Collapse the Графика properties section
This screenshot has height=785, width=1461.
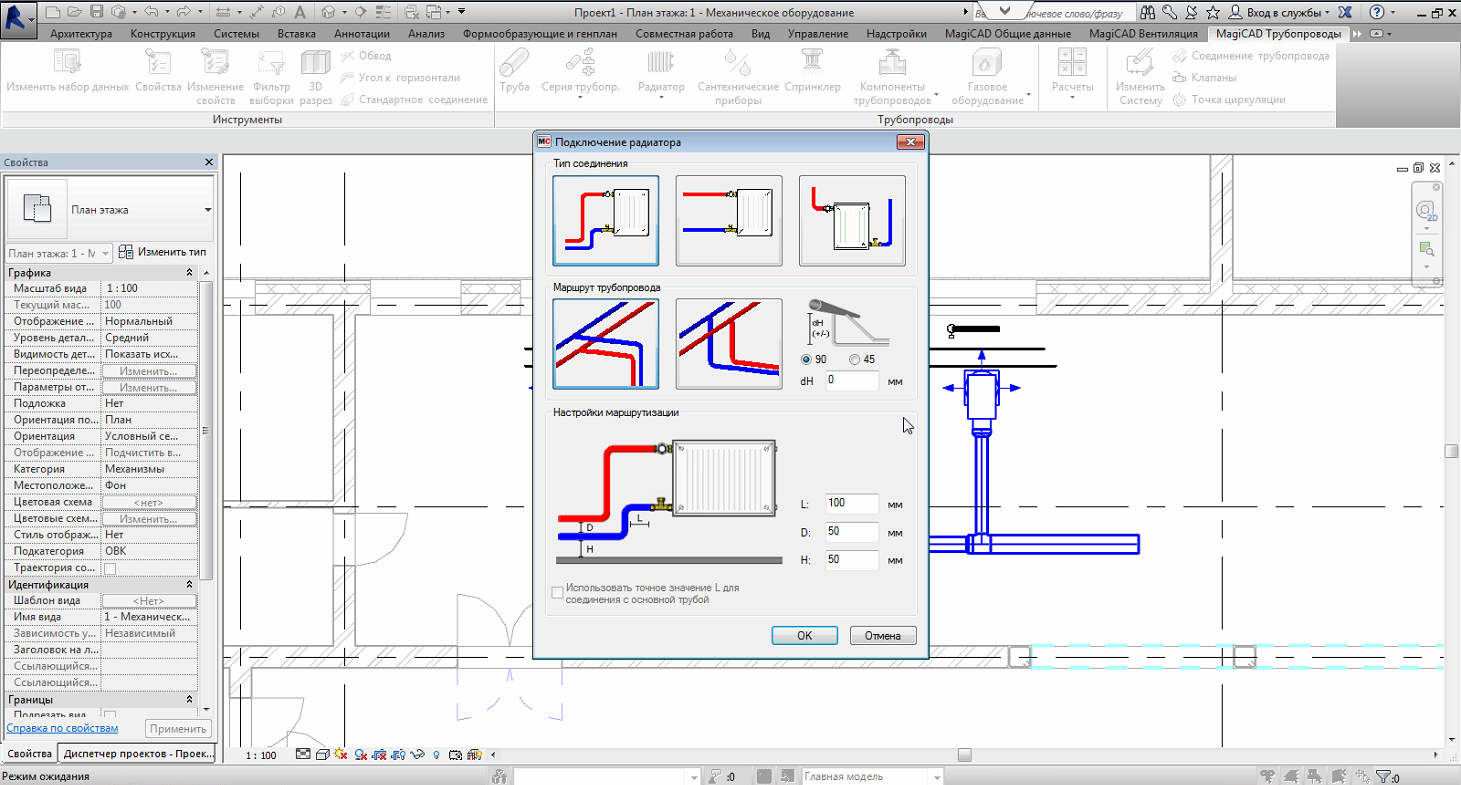point(190,273)
